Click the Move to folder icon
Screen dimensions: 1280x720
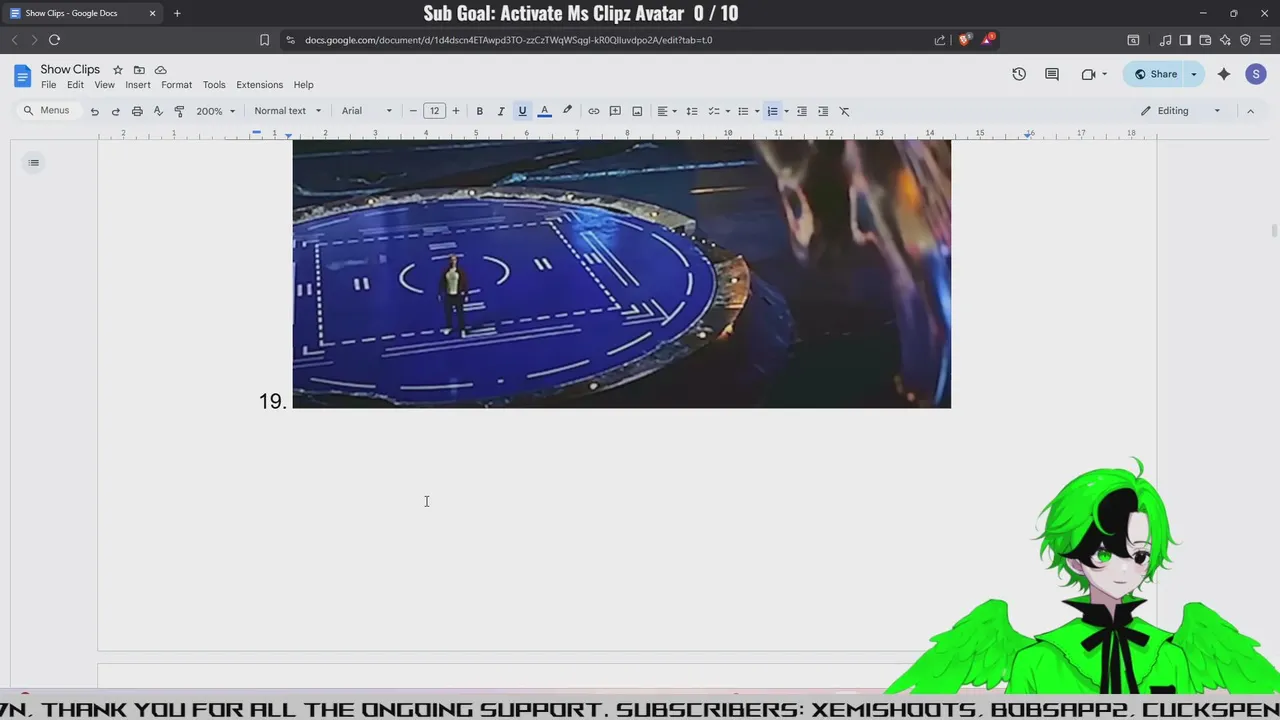pyautogui.click(x=139, y=70)
